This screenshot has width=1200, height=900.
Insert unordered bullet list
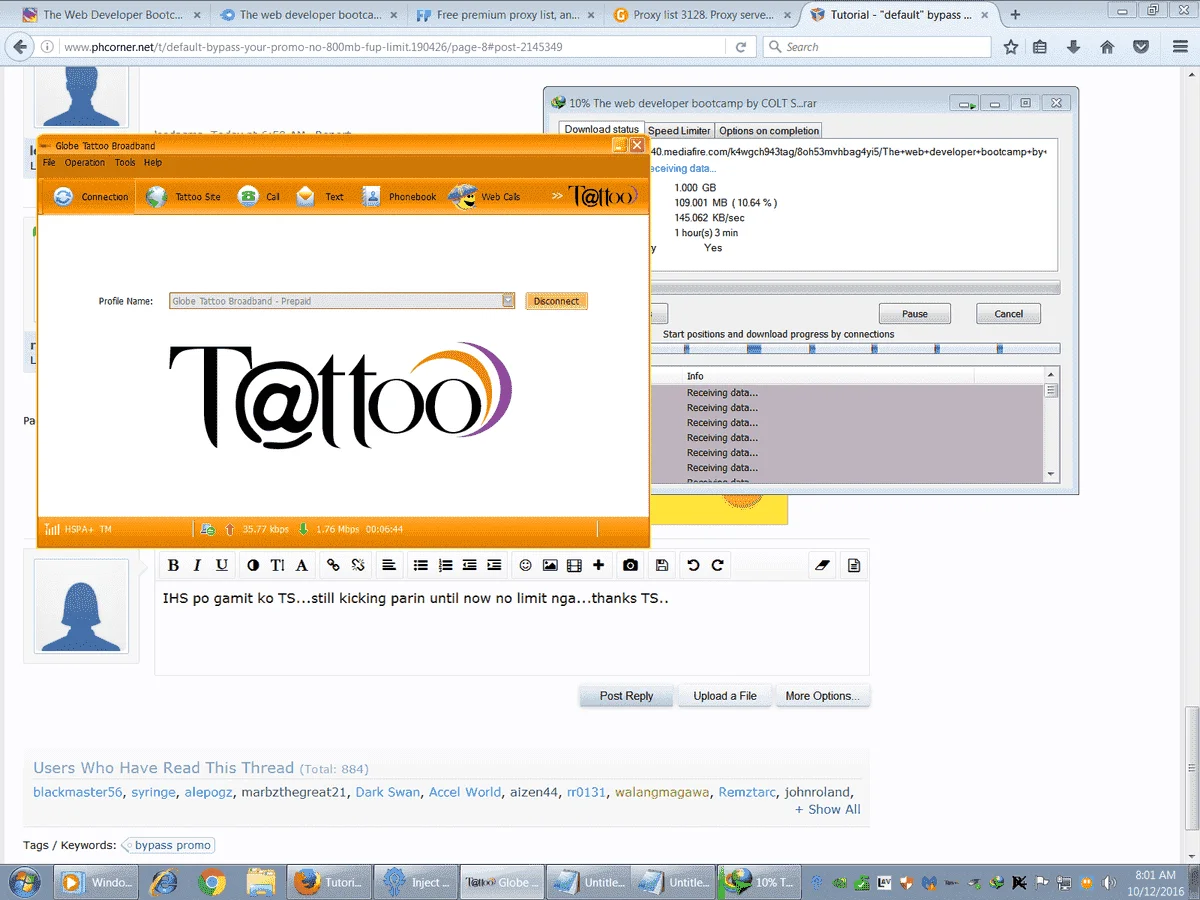point(421,565)
